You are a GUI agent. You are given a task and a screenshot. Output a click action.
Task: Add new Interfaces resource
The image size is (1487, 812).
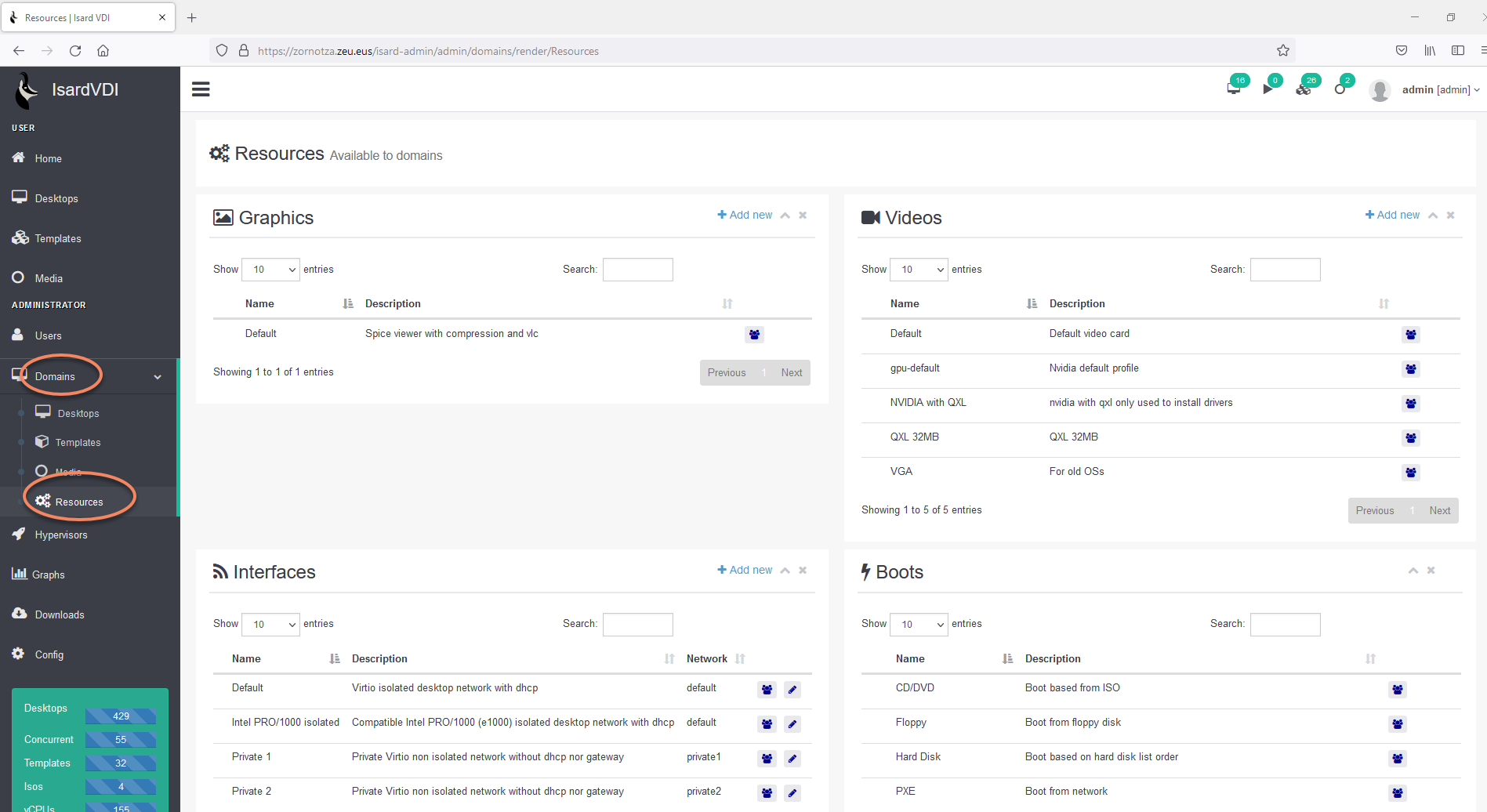[x=745, y=570]
